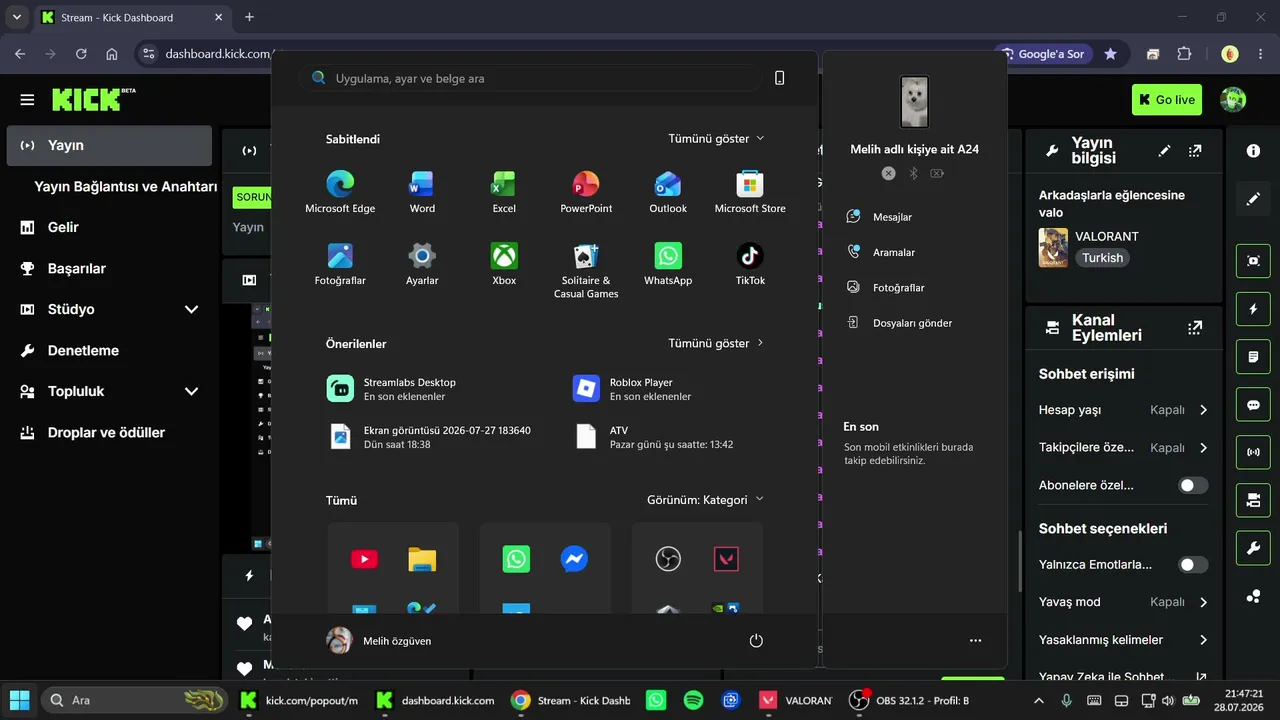Launch OBS Studio from the Tümü category group

click(x=668, y=559)
